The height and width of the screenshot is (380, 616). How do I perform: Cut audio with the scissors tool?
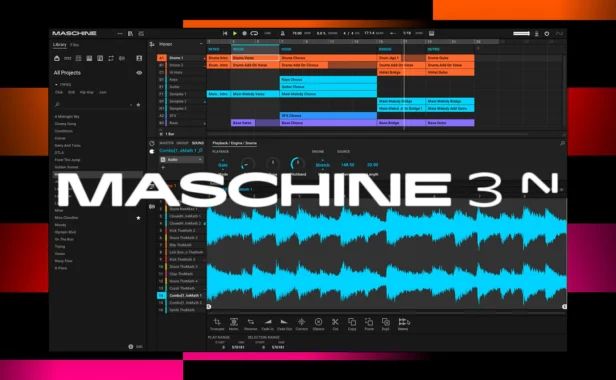tap(335, 322)
